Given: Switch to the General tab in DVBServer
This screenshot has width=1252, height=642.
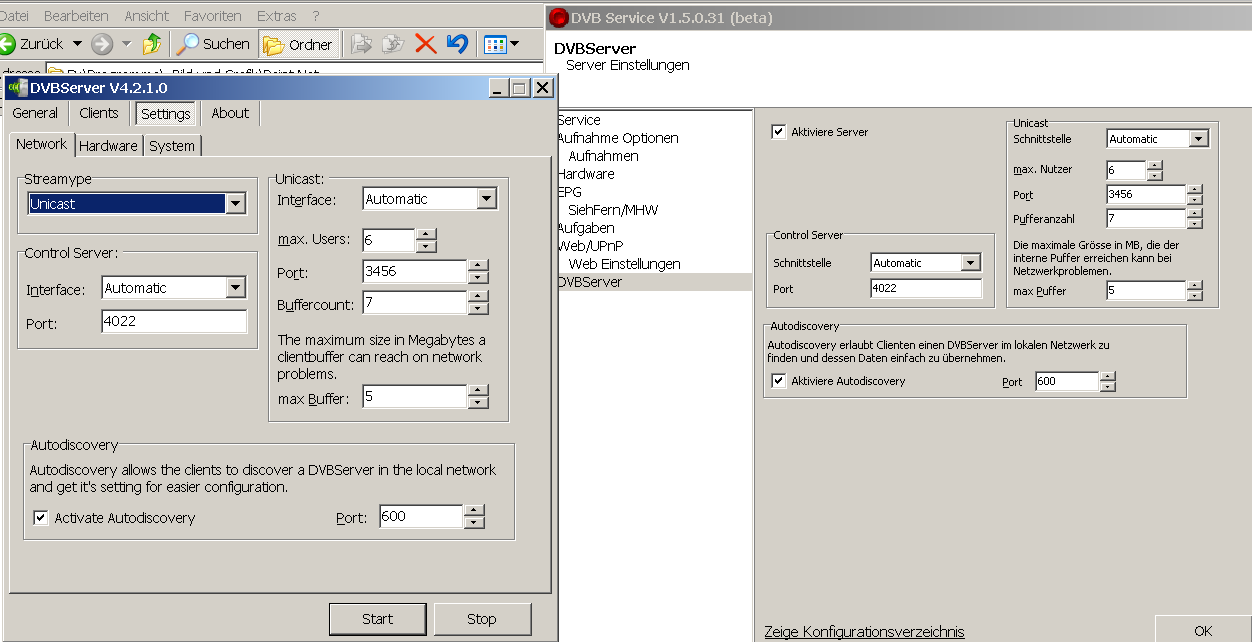Looking at the screenshot, I should point(35,113).
